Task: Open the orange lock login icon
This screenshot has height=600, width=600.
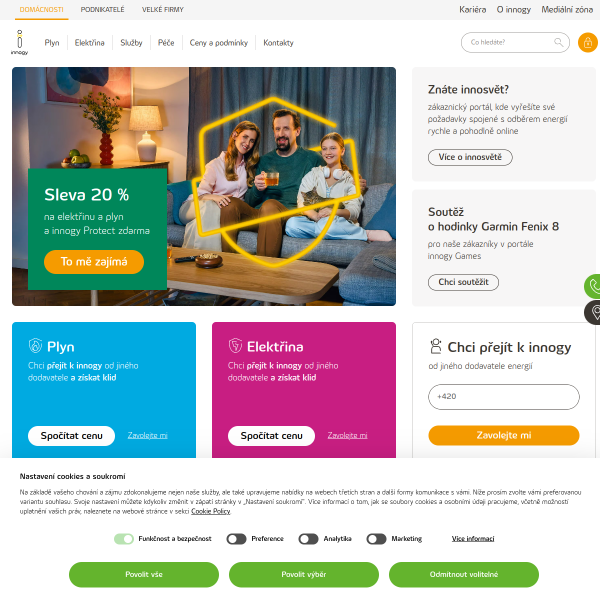Action: (x=588, y=42)
